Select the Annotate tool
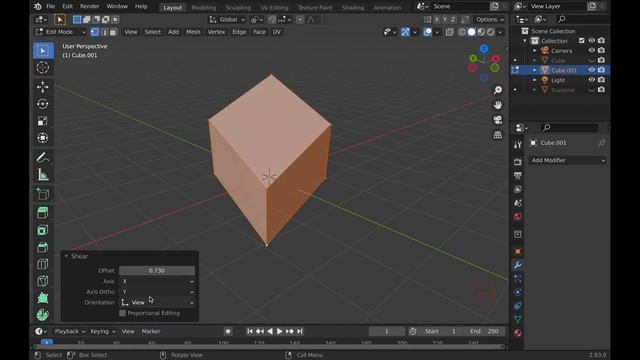Screen dimensions: 640x360 point(43,158)
